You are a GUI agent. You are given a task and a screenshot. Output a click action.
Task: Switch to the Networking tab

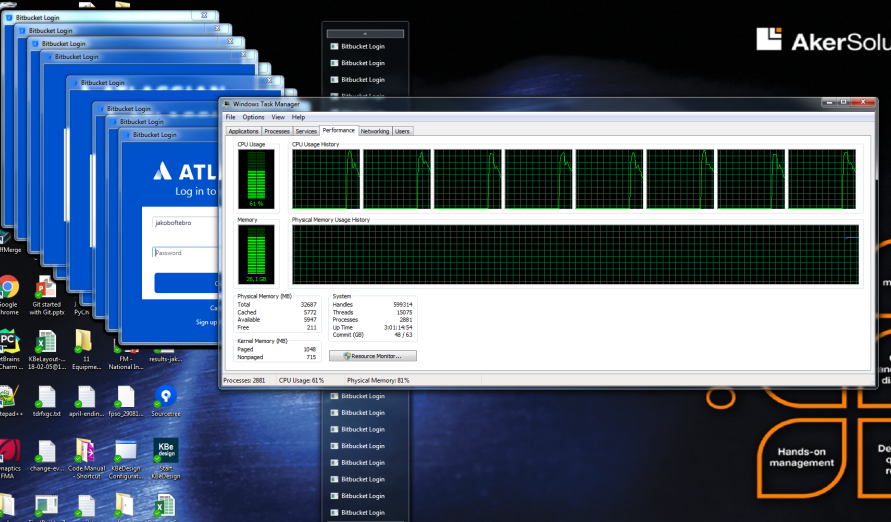click(375, 131)
